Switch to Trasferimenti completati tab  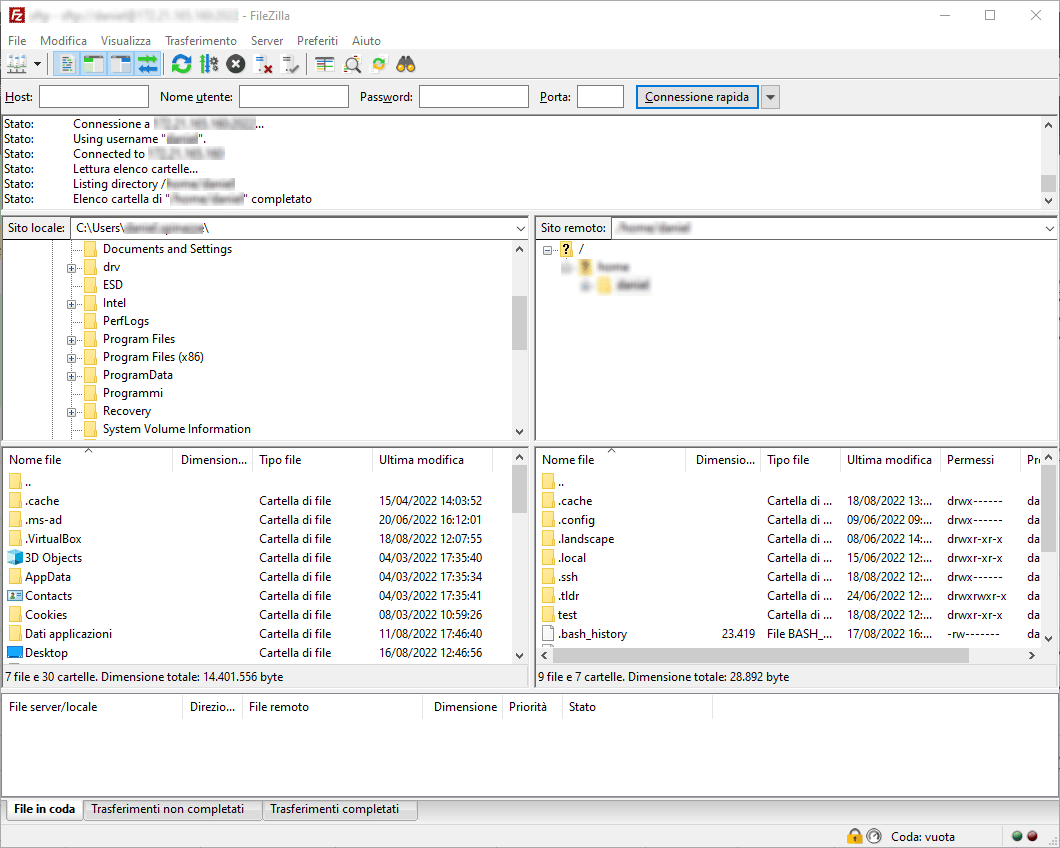point(335,809)
